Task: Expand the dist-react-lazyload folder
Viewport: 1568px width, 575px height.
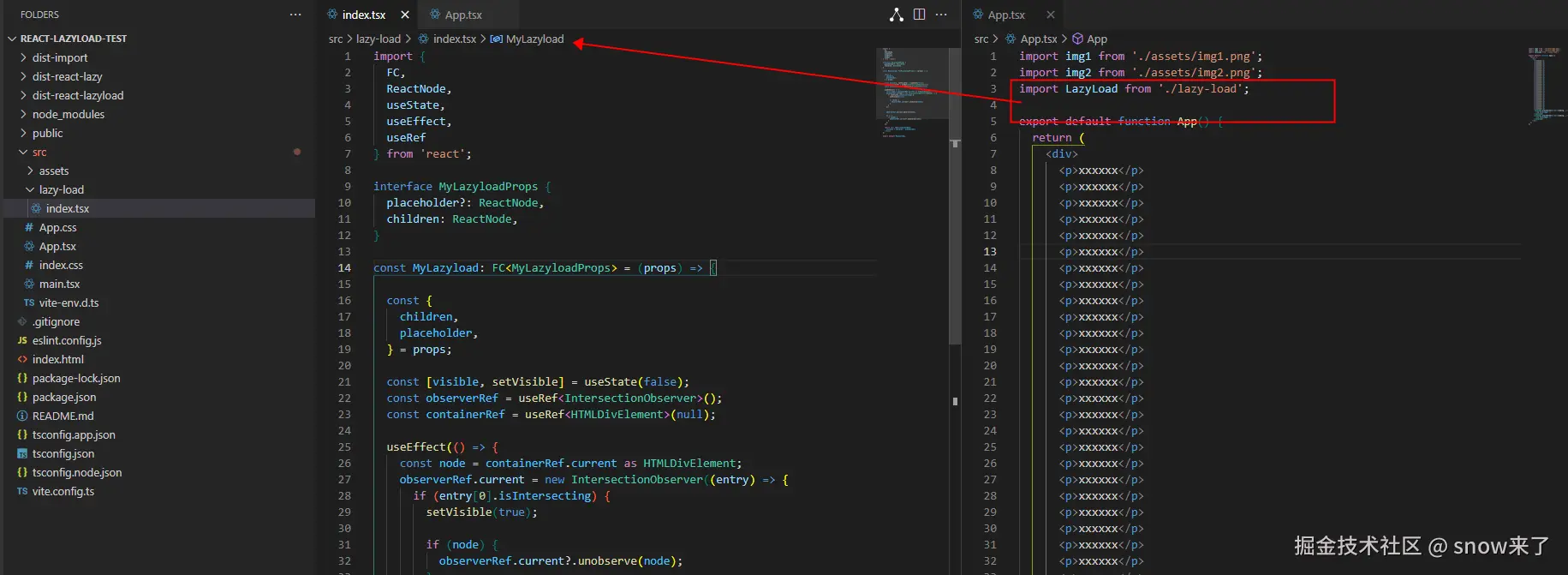Action: point(78,95)
